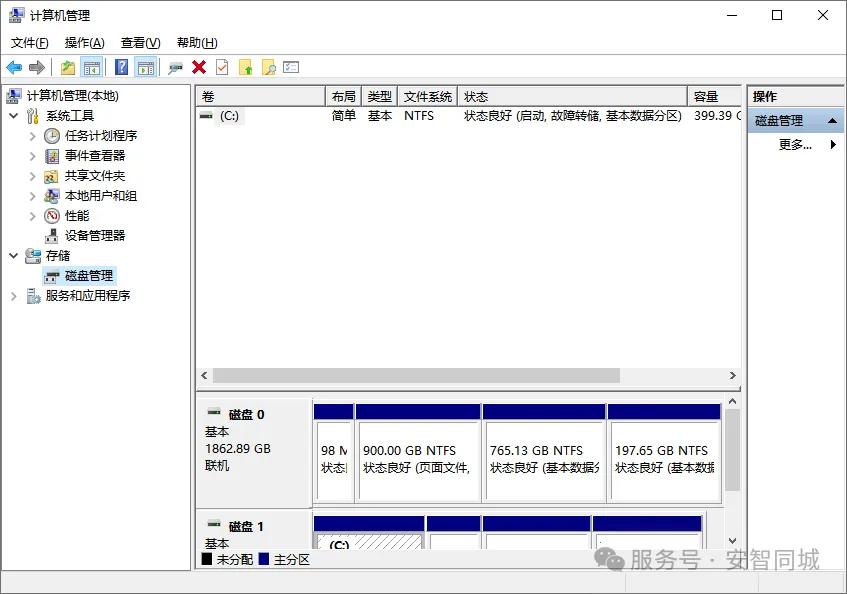The image size is (847, 594).
Task: Select the Local Users and Groups icon
Action: tap(52, 196)
